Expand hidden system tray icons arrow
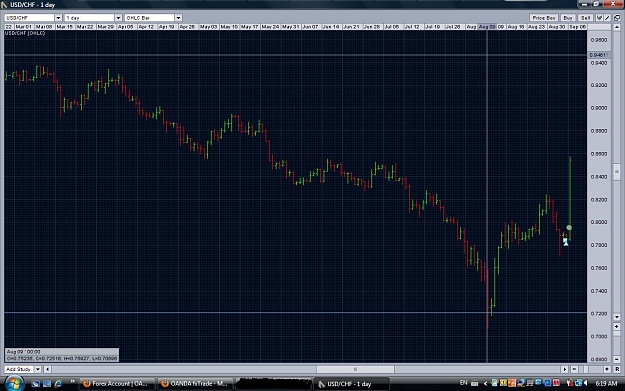The height and width of the screenshot is (391, 625). coord(485,383)
